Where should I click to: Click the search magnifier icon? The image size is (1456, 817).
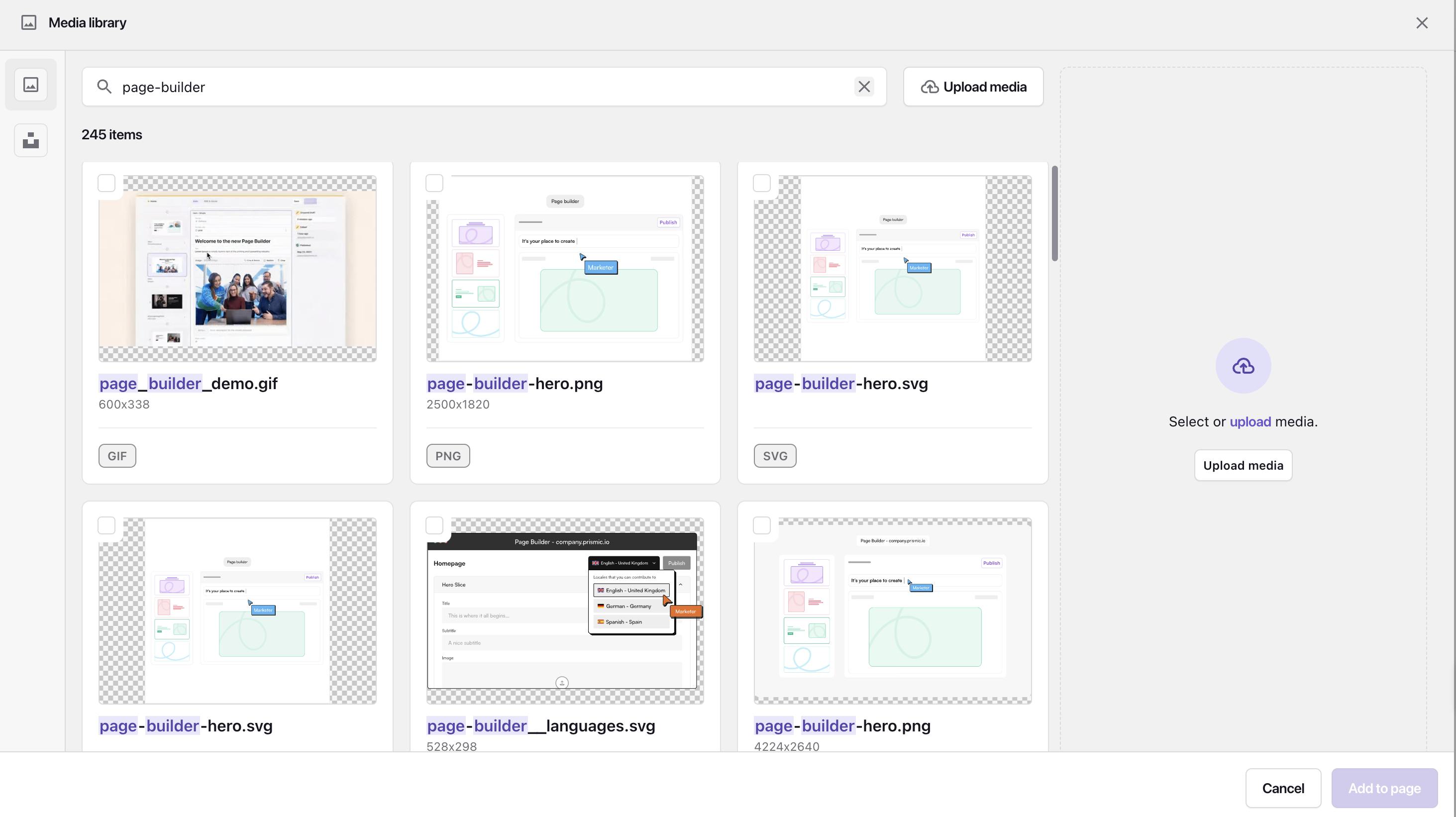click(x=104, y=87)
